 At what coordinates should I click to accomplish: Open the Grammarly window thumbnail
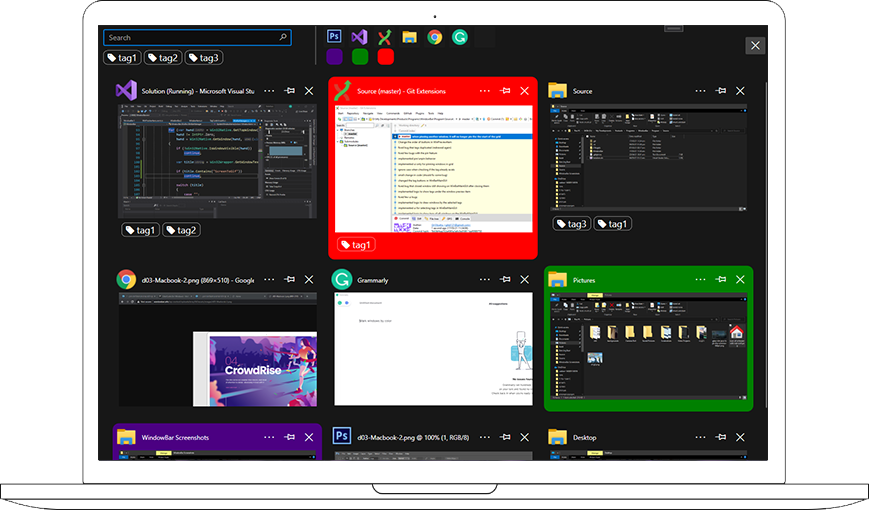433,349
